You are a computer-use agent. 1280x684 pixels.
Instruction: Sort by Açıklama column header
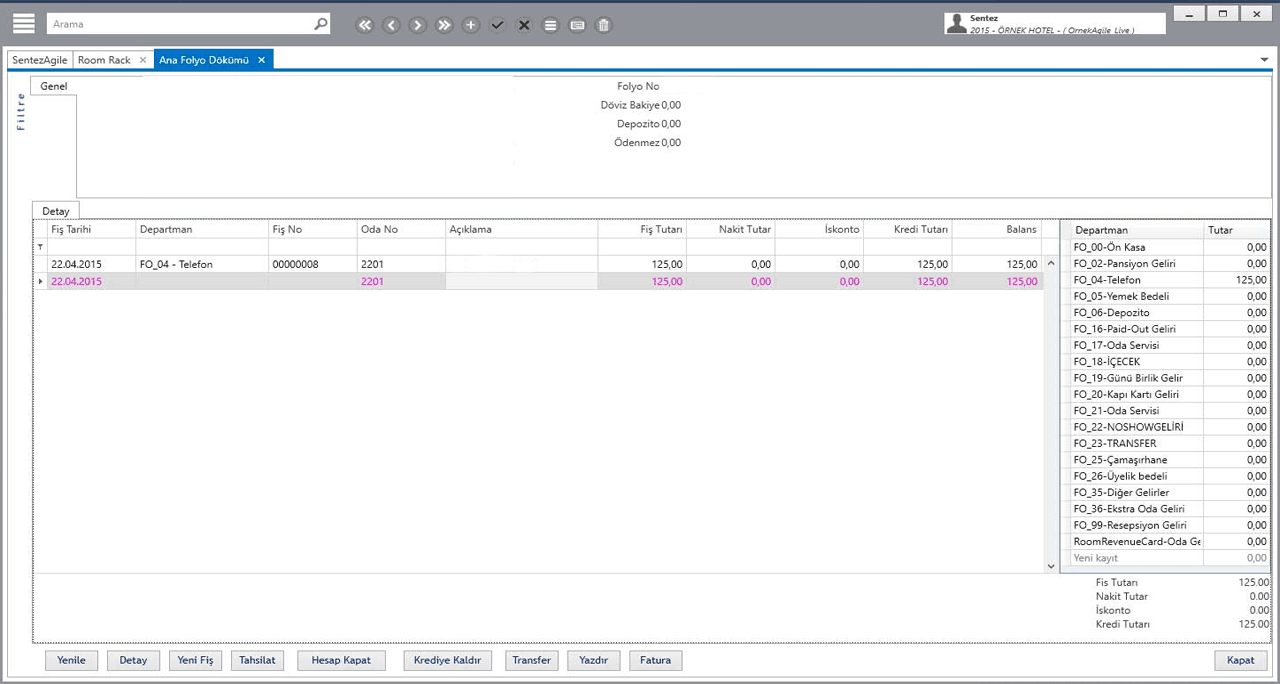521,229
